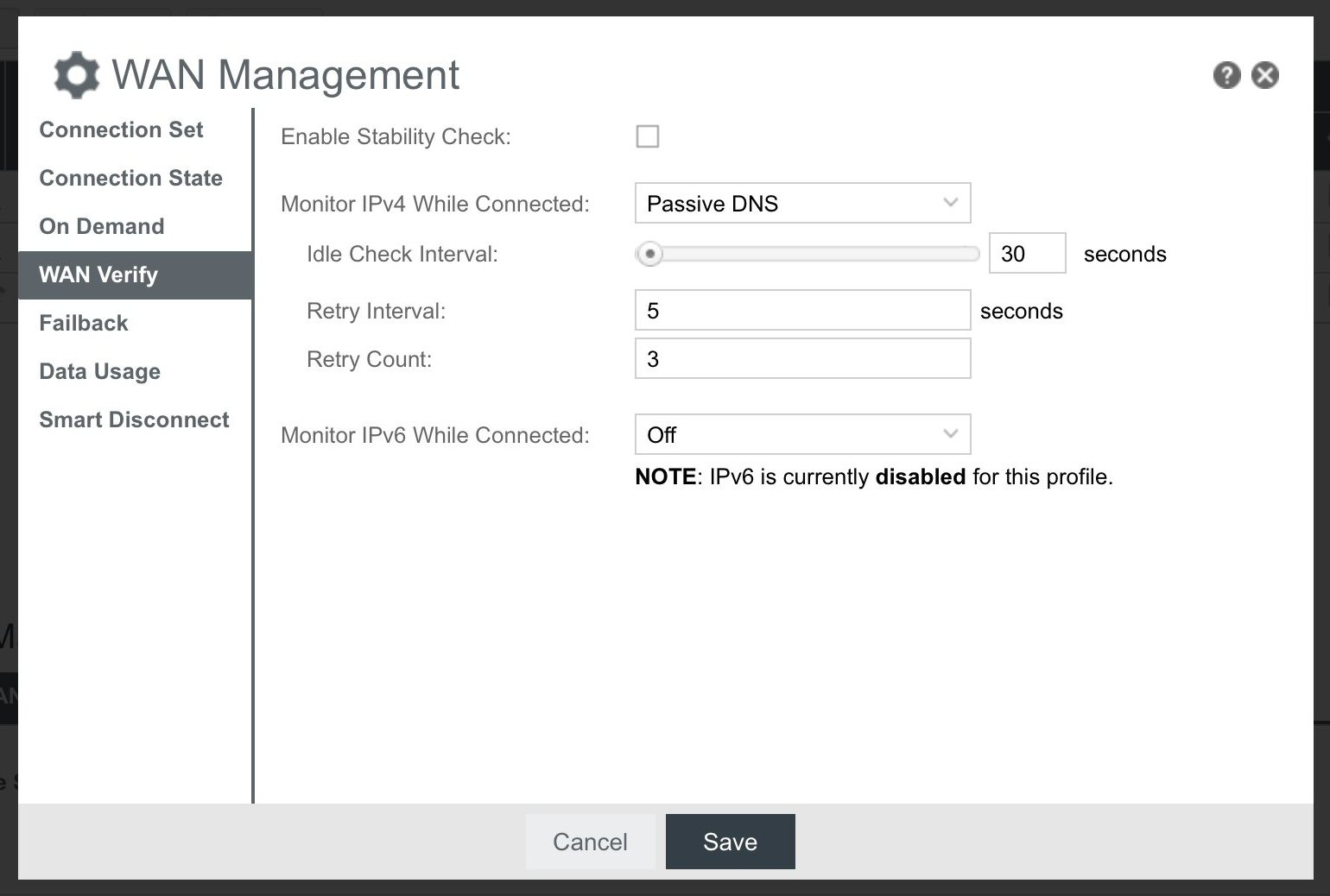Close the WAN Management dialog
The image size is (1330, 896).
1265,75
